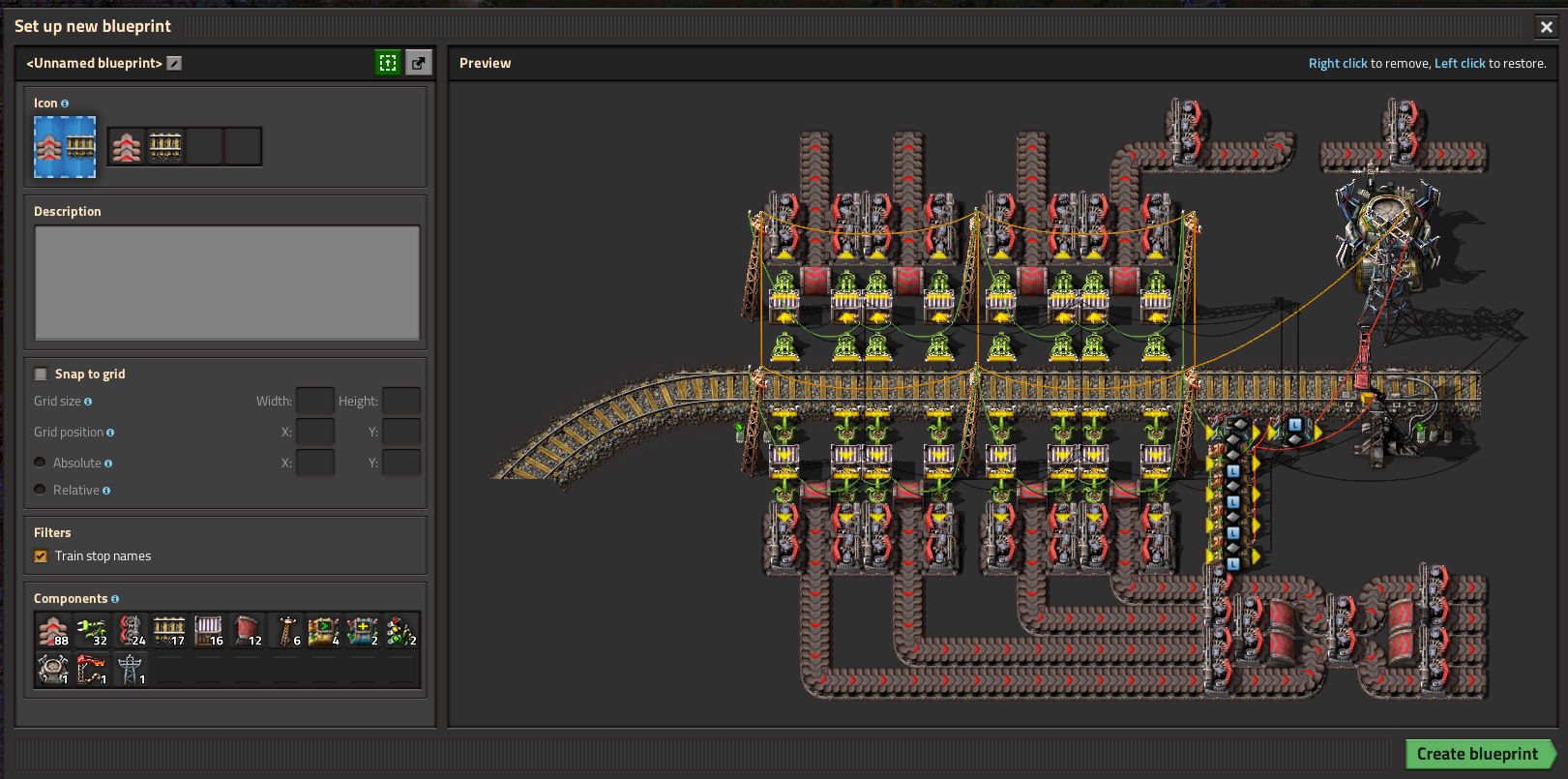Click the blue blueprint icon preview
Screen dimensions: 1568x779
click(x=65, y=147)
